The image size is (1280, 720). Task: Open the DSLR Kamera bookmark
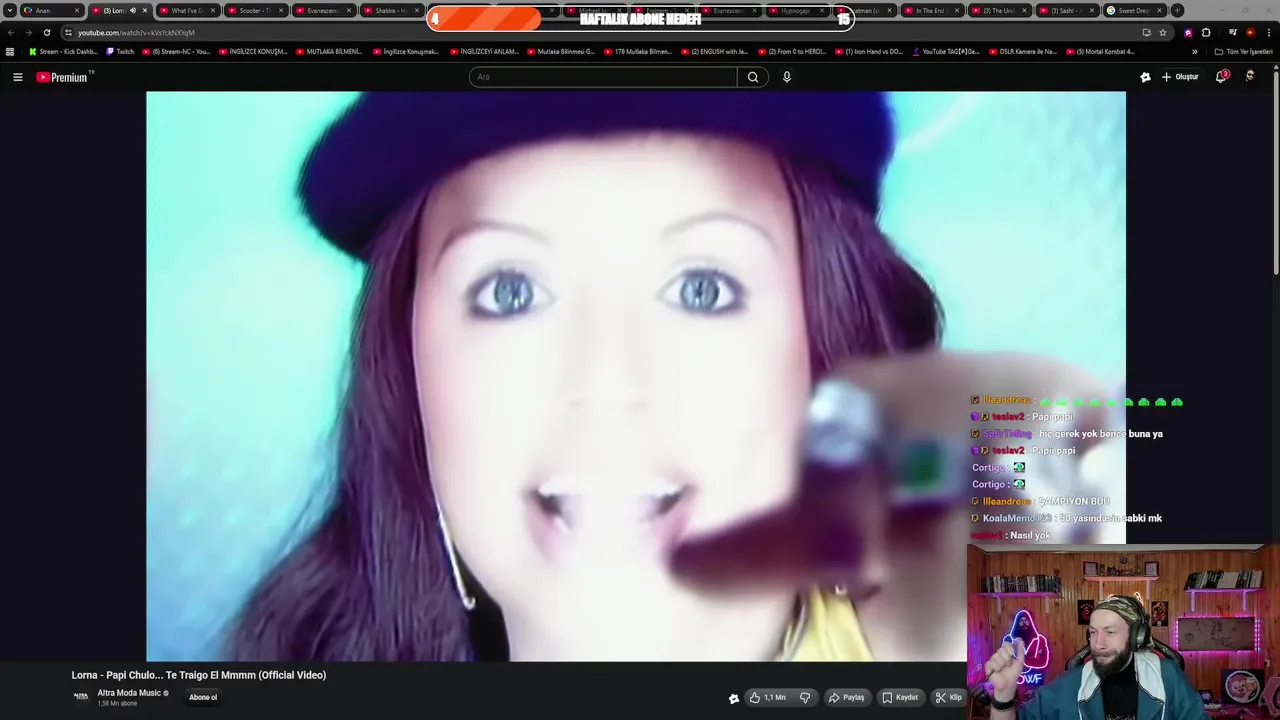(x=1023, y=51)
